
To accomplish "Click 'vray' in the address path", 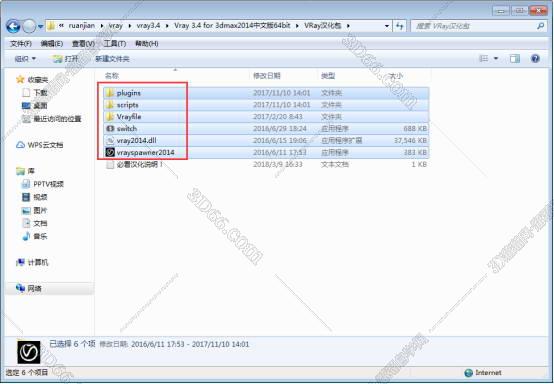I will coord(116,26).
